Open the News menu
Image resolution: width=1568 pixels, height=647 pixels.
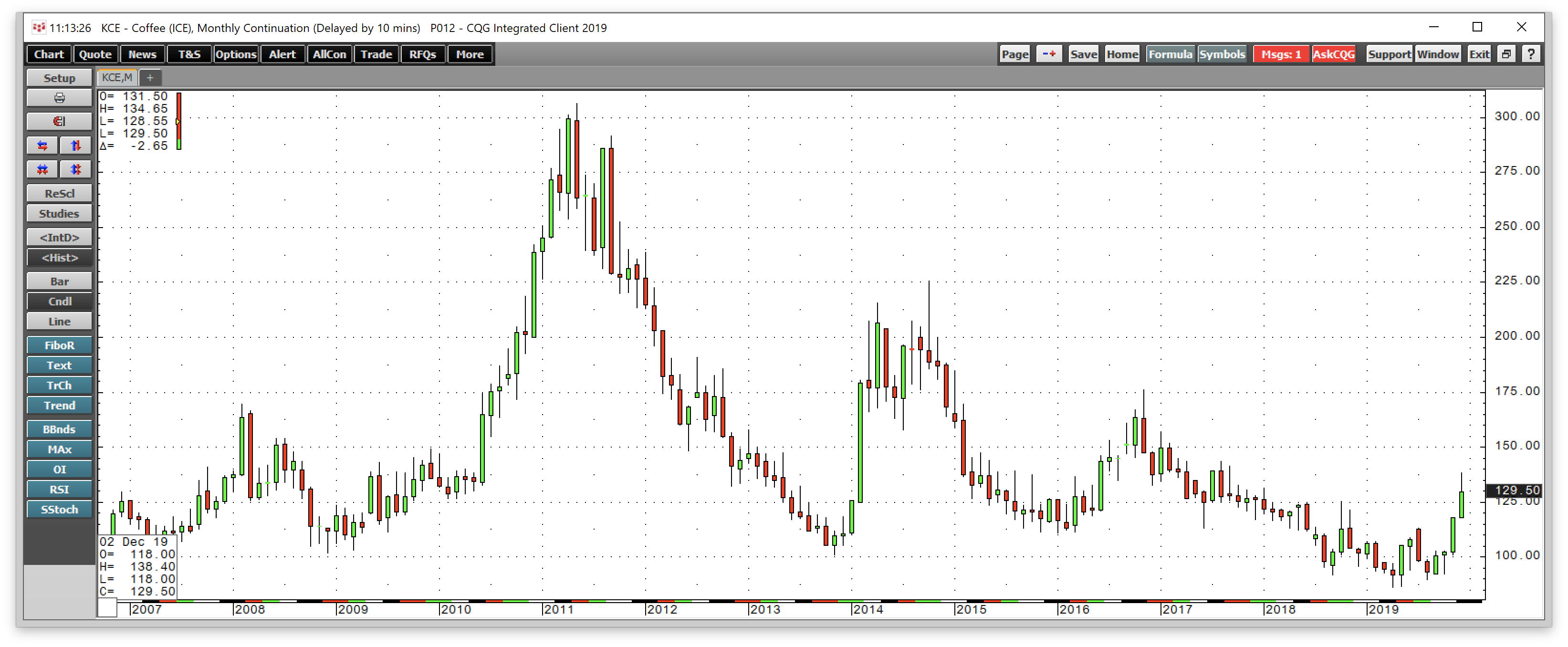point(142,54)
